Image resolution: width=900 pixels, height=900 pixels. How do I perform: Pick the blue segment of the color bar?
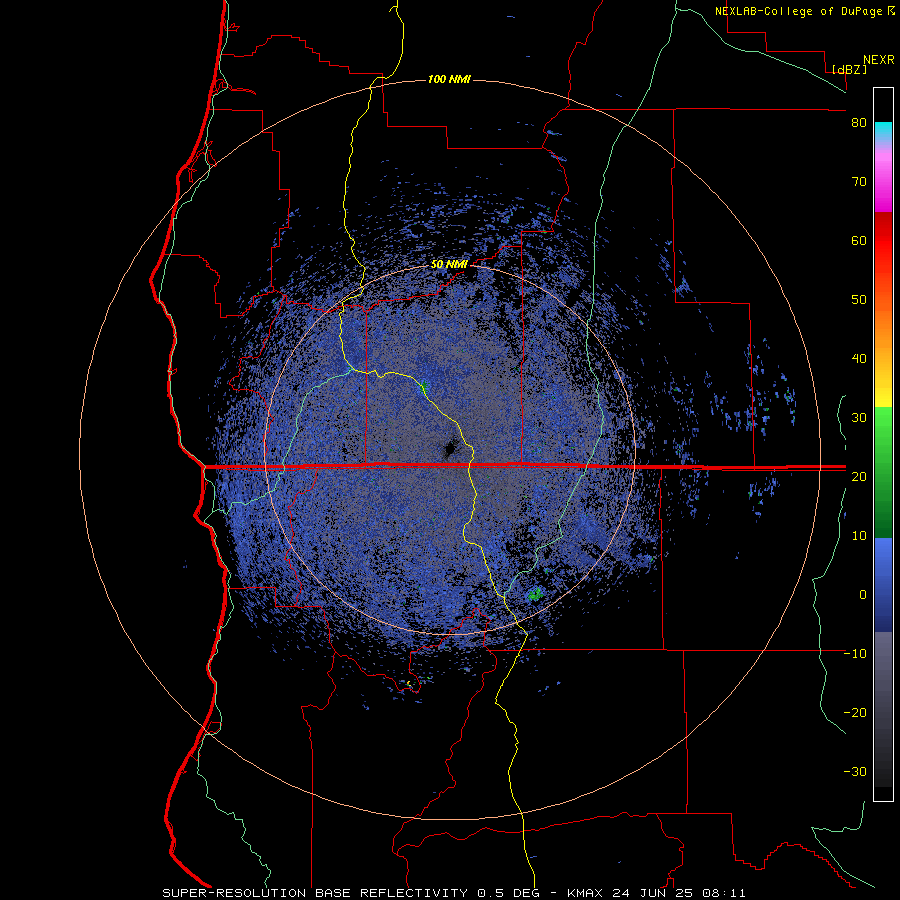(883, 585)
